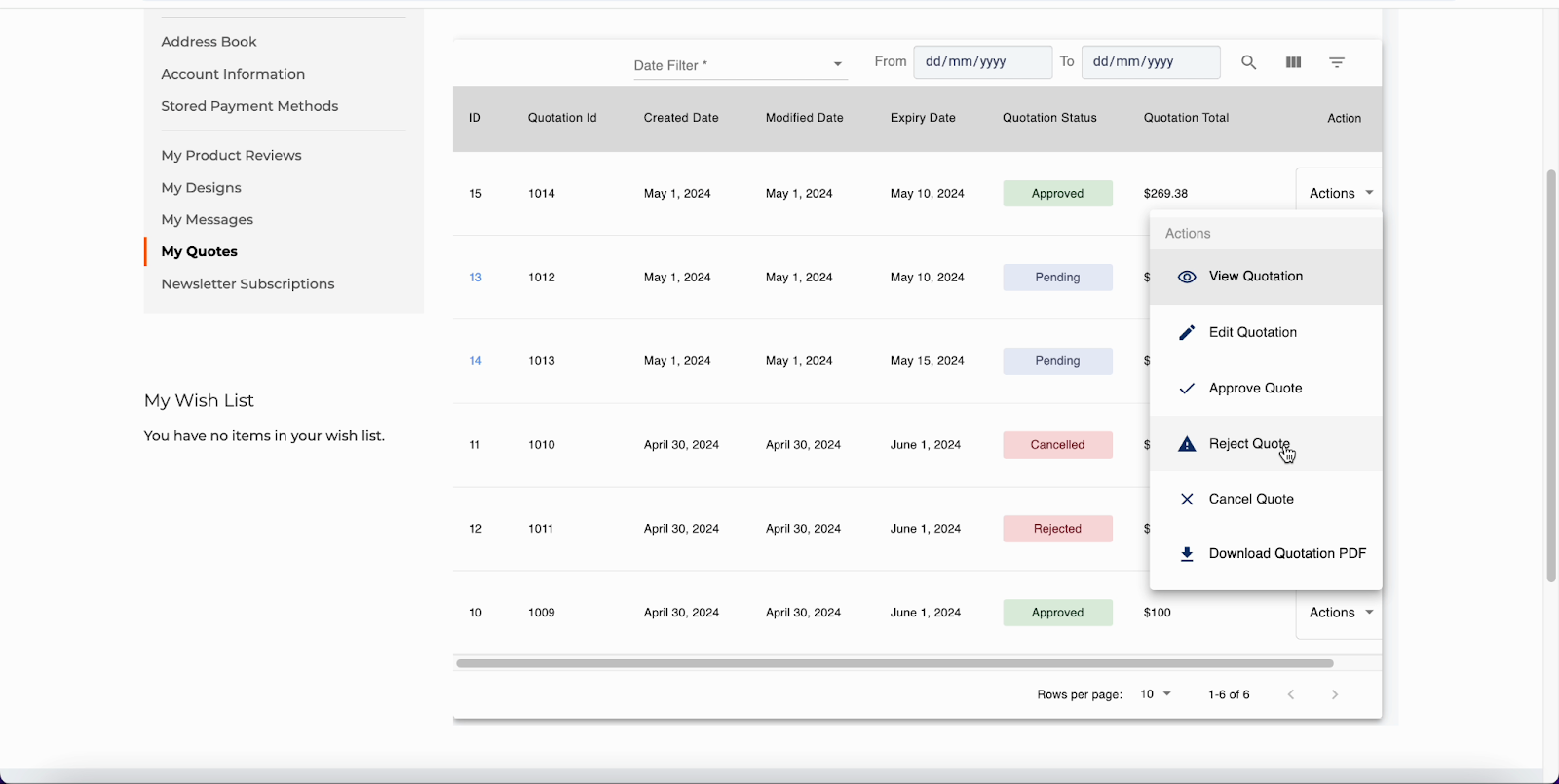
Task: Click the filter list icon
Action: [x=1337, y=62]
